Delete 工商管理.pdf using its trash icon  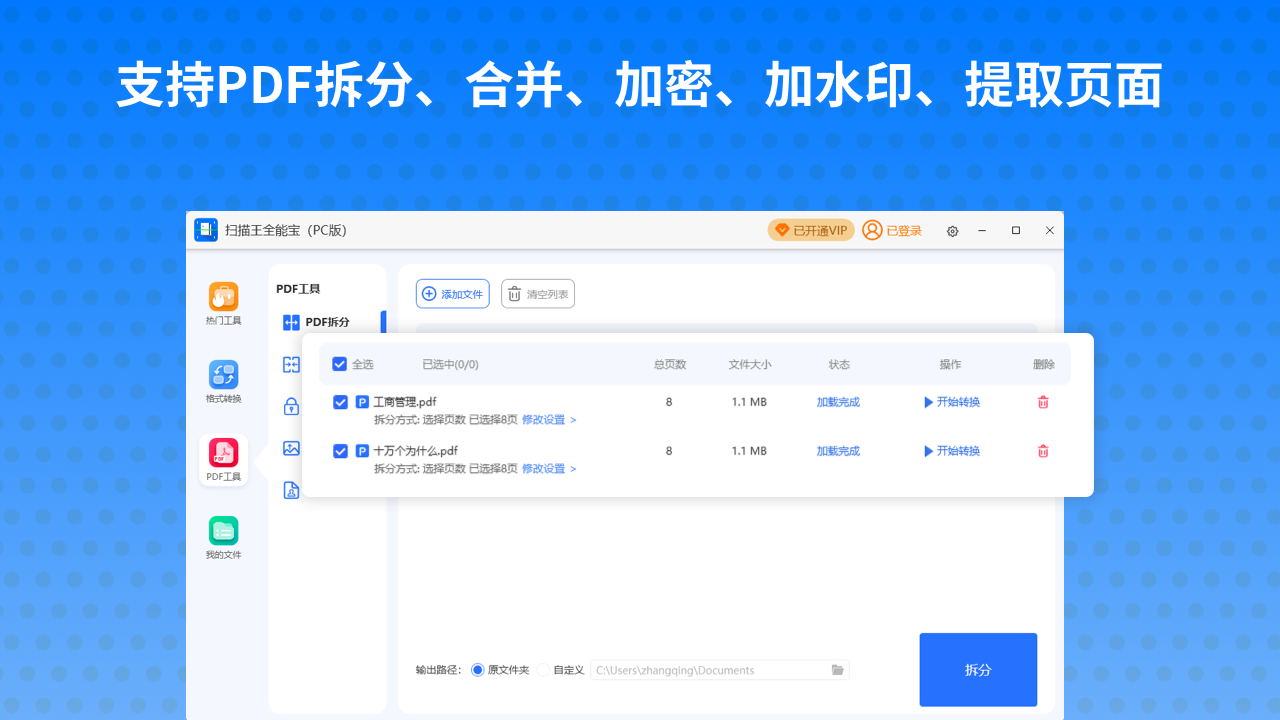[1043, 401]
